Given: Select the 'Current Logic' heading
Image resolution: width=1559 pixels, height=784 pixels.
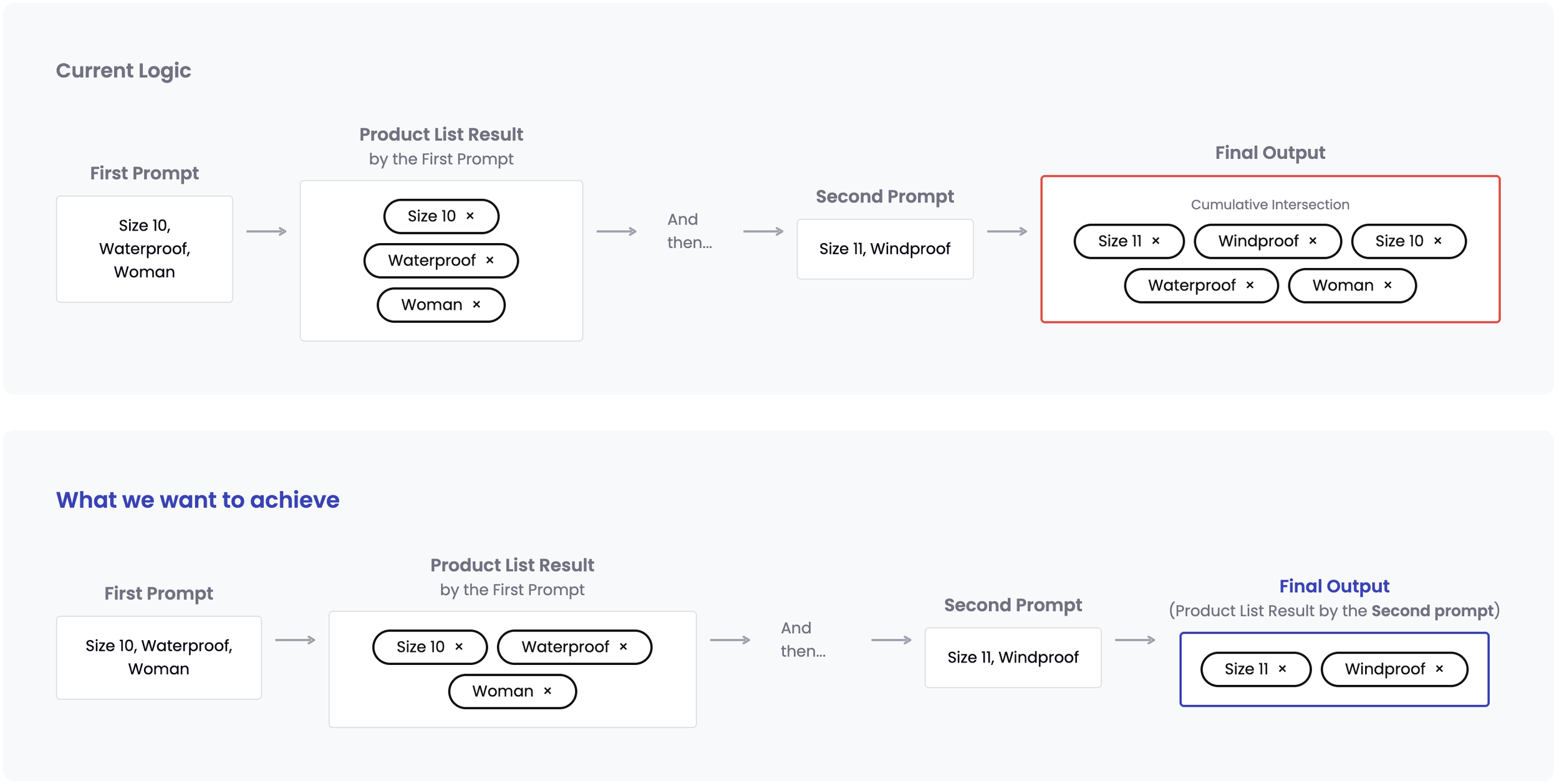Looking at the screenshot, I should click(123, 70).
